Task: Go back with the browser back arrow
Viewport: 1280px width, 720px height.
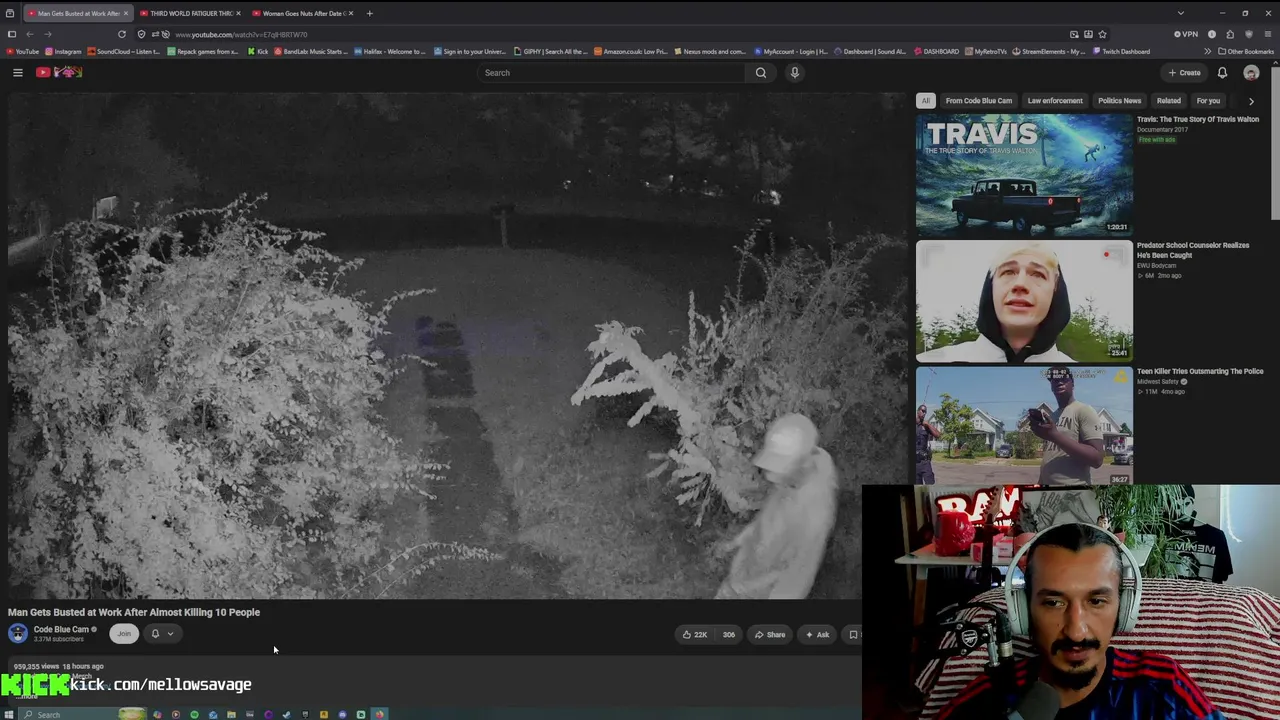Action: pos(29,34)
